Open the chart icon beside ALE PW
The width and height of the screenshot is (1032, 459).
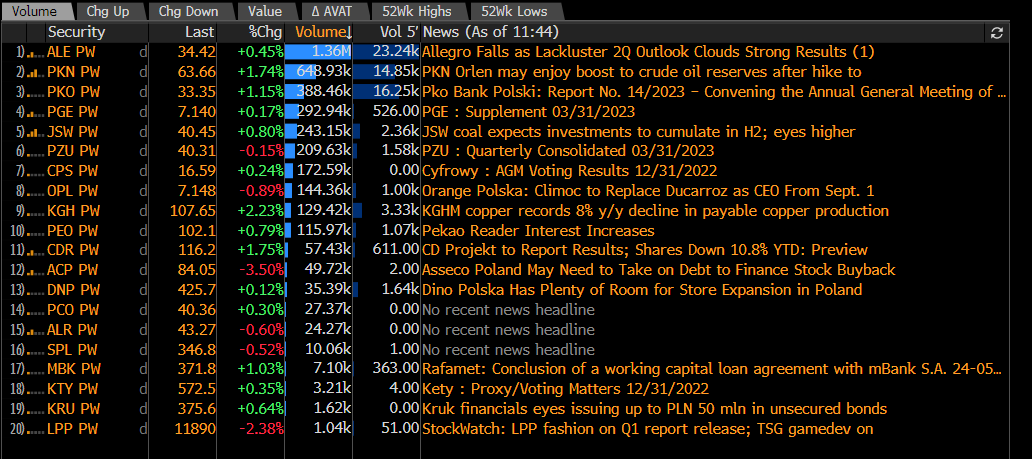click(x=35, y=52)
